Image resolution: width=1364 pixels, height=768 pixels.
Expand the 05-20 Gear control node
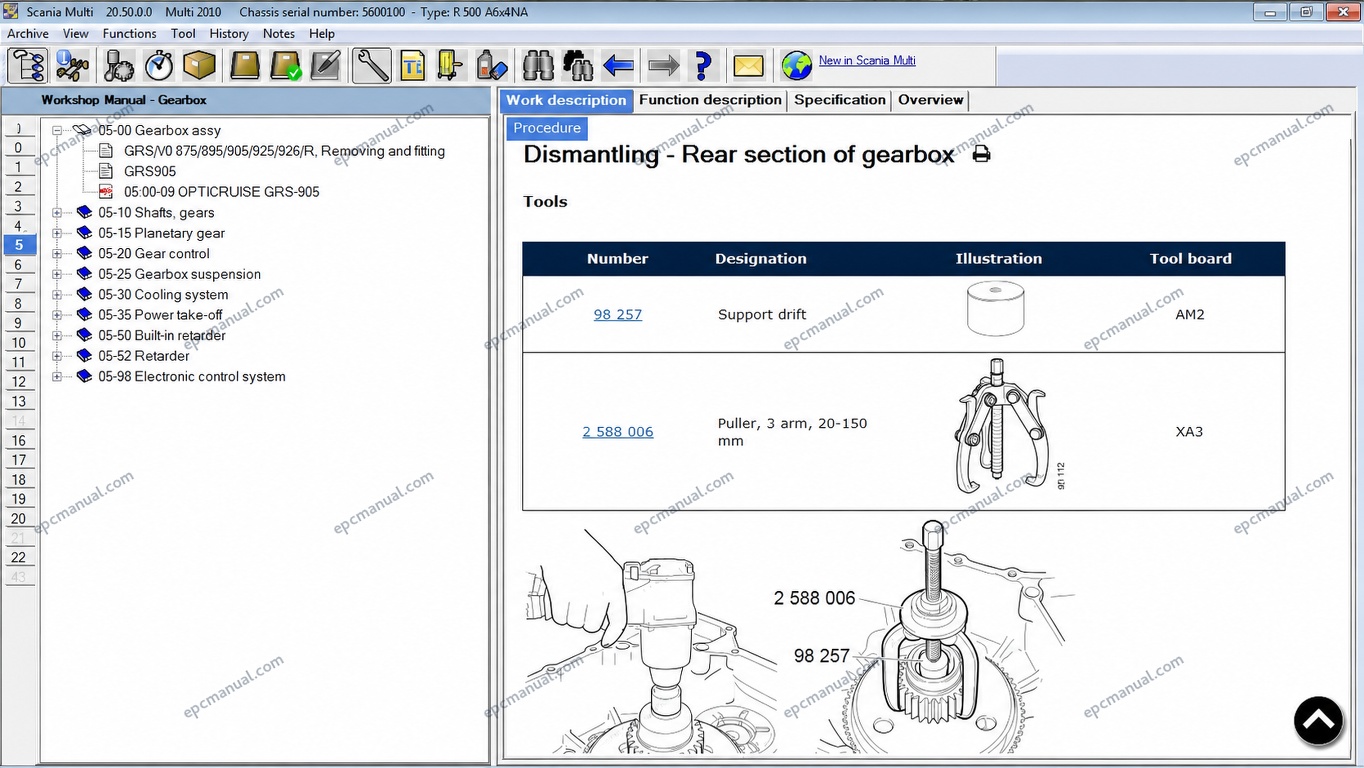(x=57, y=253)
